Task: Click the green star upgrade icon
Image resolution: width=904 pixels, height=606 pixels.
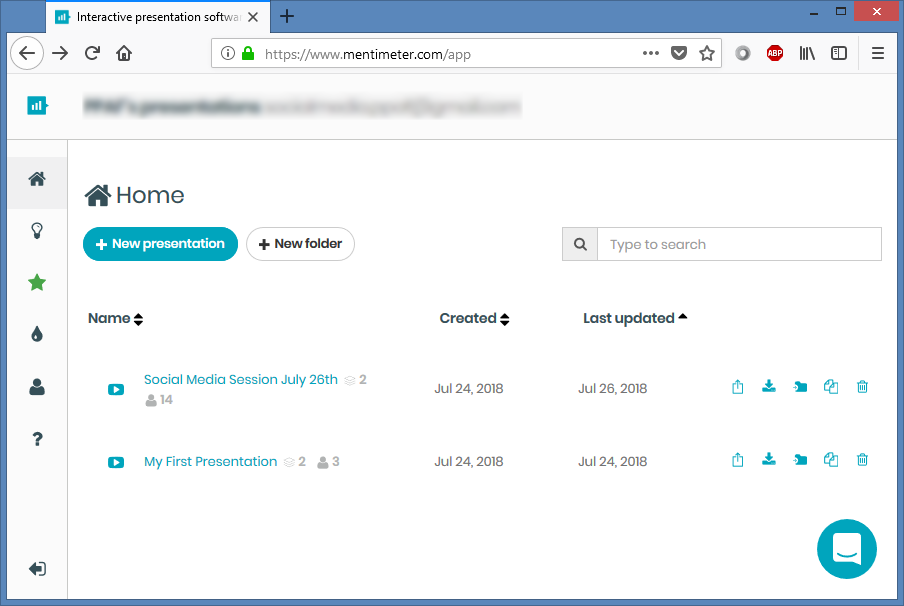Action: [x=37, y=283]
